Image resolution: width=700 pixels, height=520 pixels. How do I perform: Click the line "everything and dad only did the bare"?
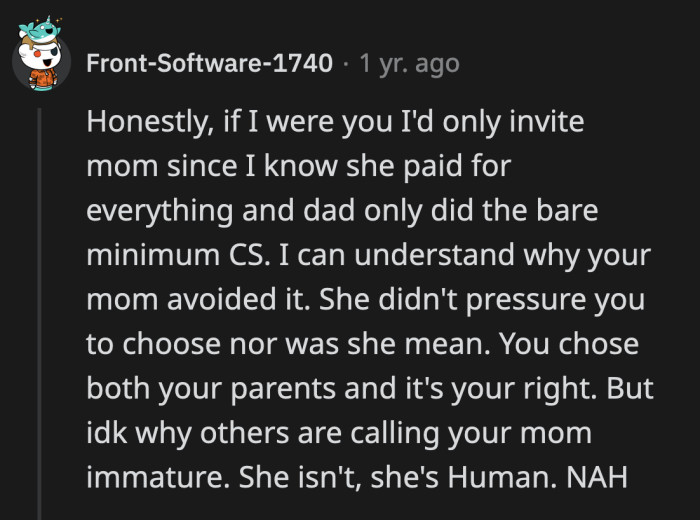[x=346, y=212]
